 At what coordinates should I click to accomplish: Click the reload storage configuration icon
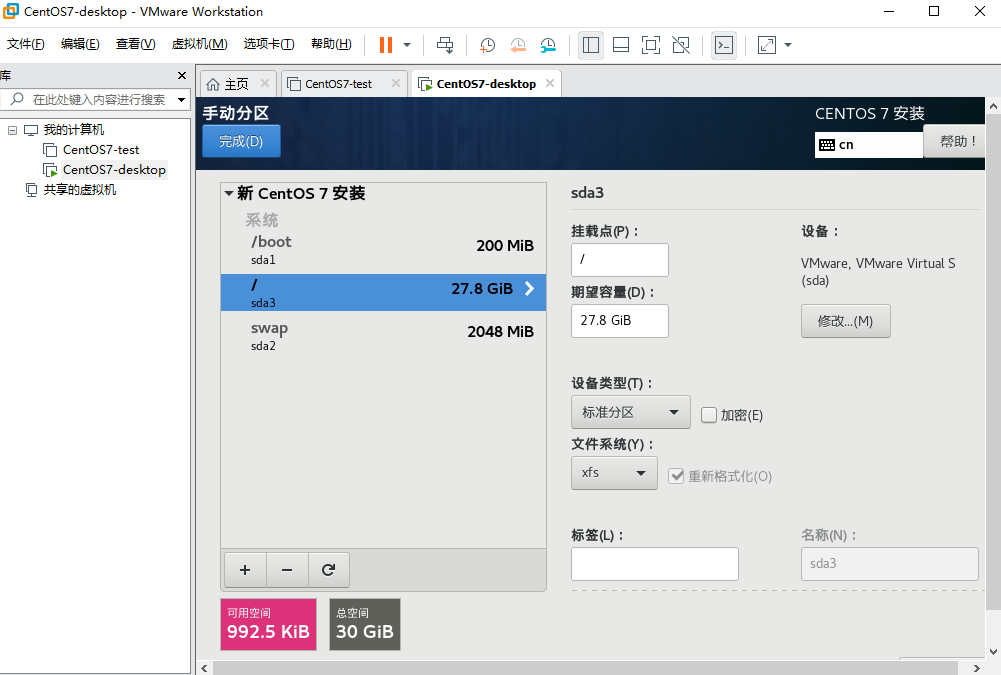pos(329,570)
